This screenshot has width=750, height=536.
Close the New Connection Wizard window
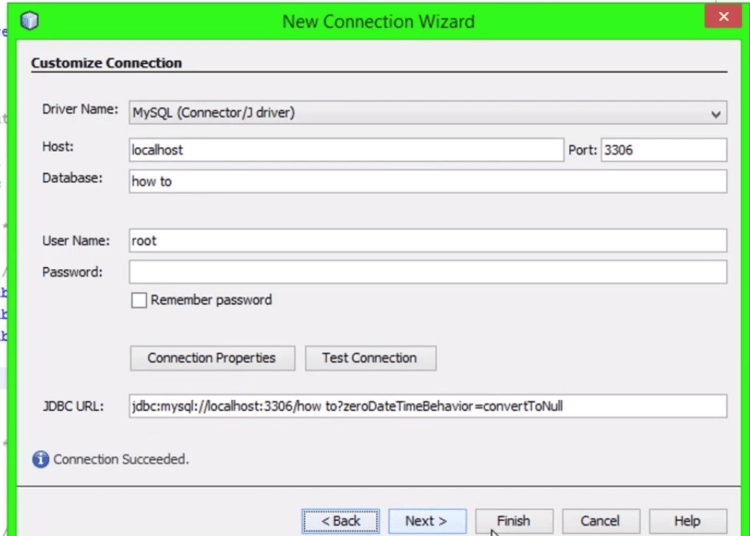point(720,17)
